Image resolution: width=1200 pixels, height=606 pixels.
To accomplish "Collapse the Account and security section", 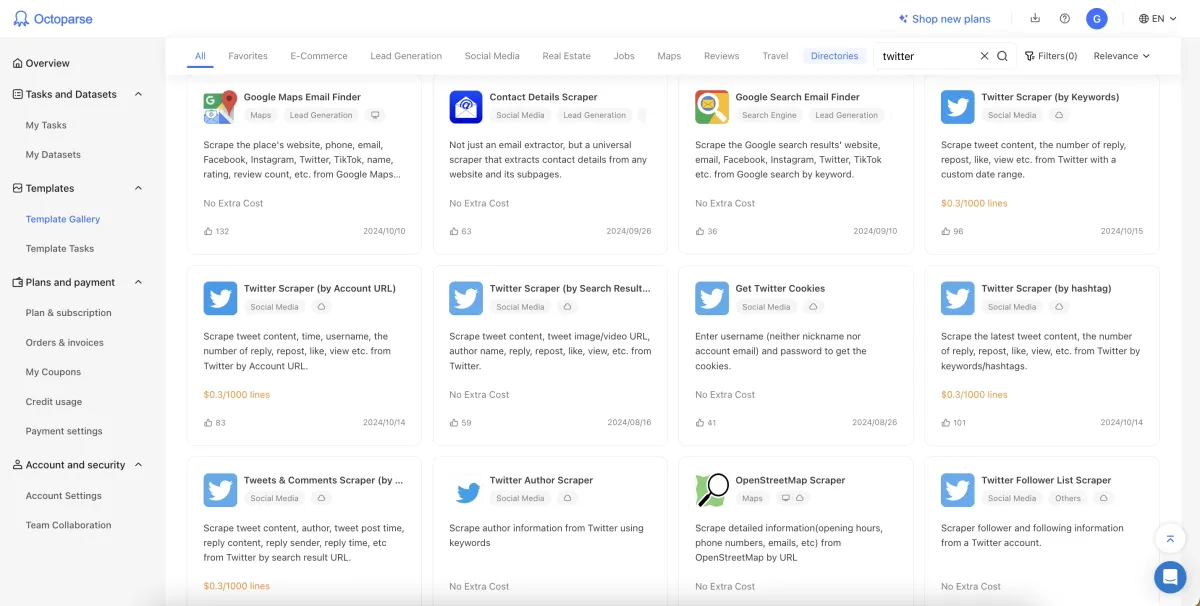I will (x=138, y=465).
